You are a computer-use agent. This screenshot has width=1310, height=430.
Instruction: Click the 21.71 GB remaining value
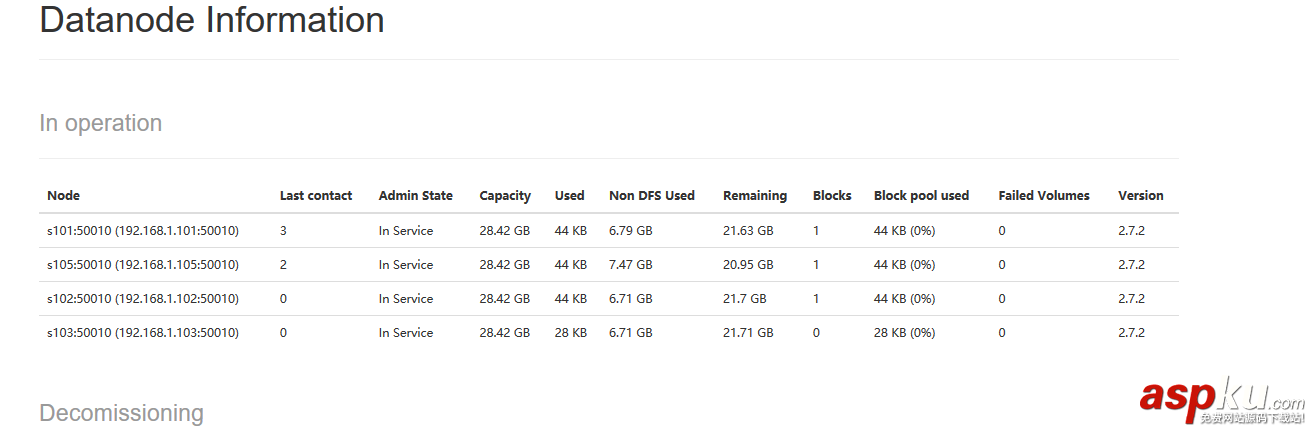(748, 333)
